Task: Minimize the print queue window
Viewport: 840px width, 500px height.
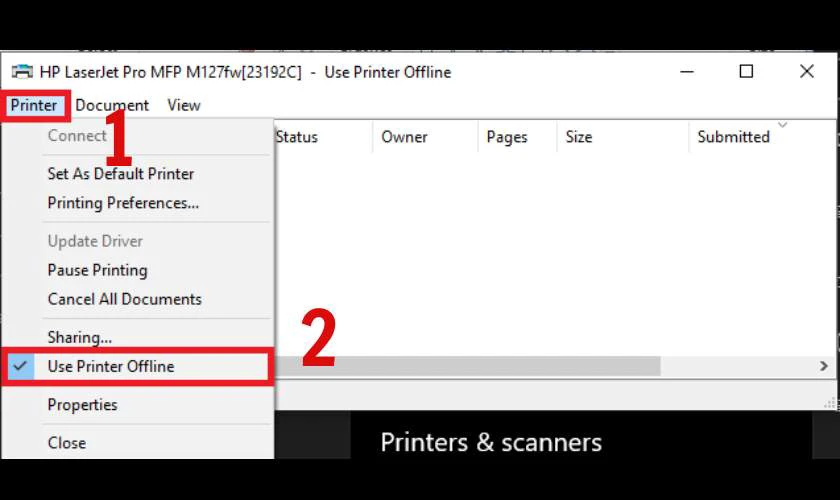Action: [687, 71]
